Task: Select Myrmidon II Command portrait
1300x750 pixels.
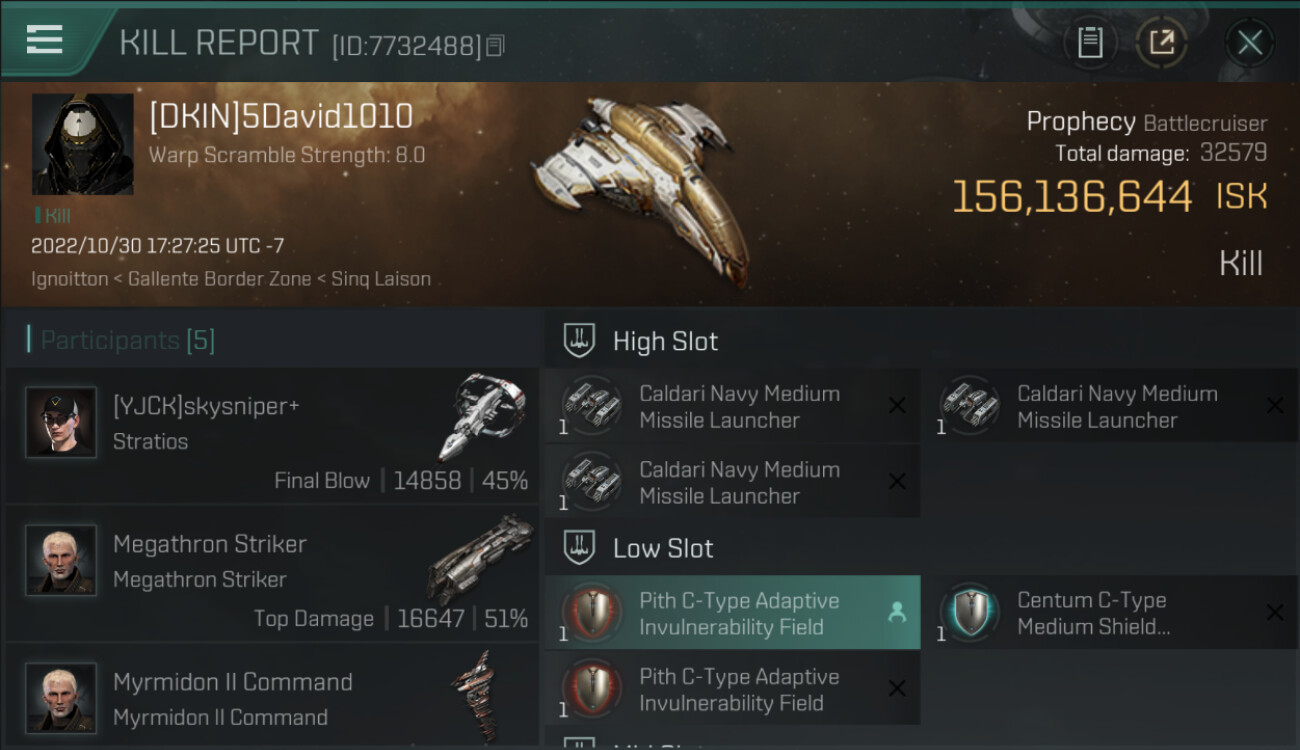Action: [x=61, y=697]
